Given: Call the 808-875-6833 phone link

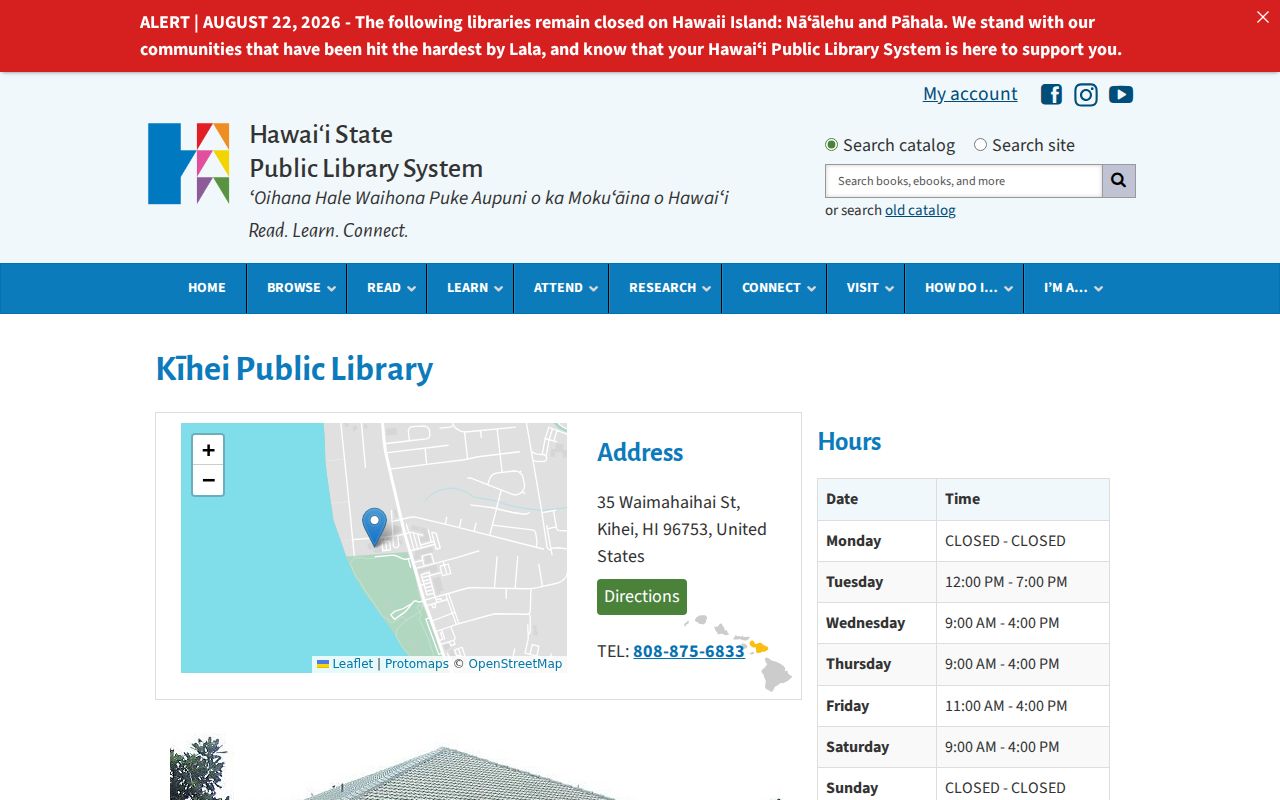Looking at the screenshot, I should point(689,651).
